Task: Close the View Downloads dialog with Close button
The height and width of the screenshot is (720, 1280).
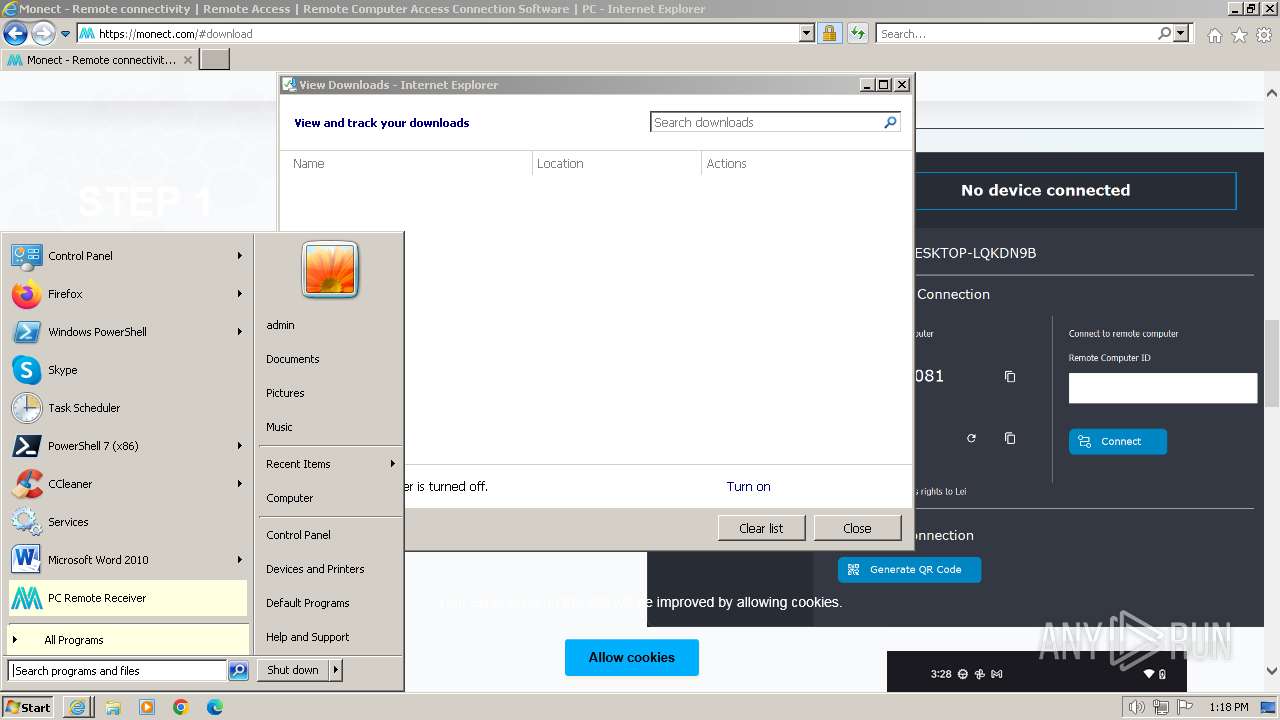Action: point(857,528)
